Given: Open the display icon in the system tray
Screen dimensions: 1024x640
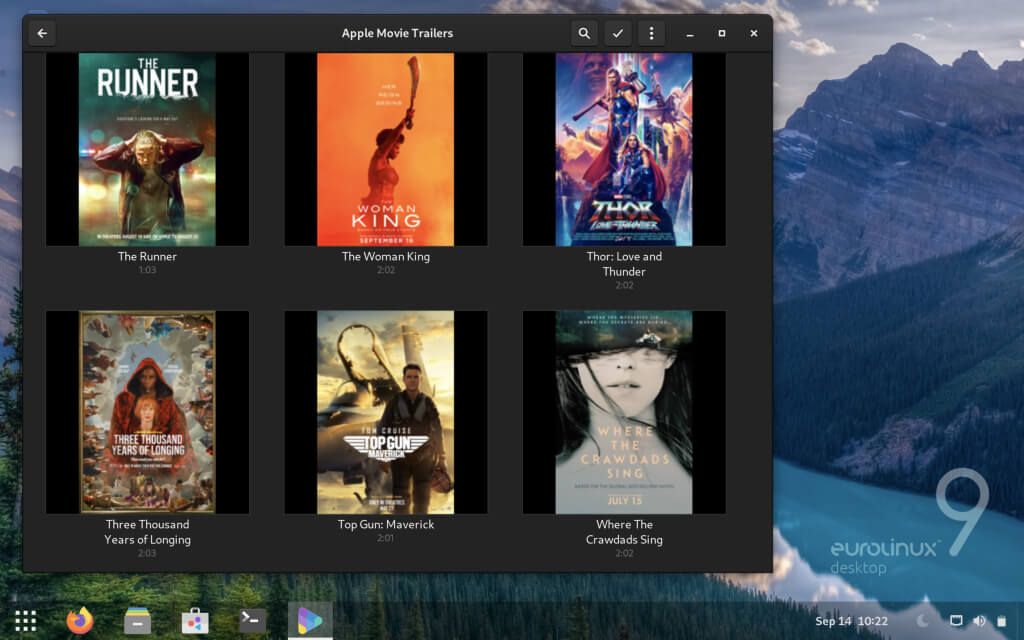Looking at the screenshot, I should 957,620.
